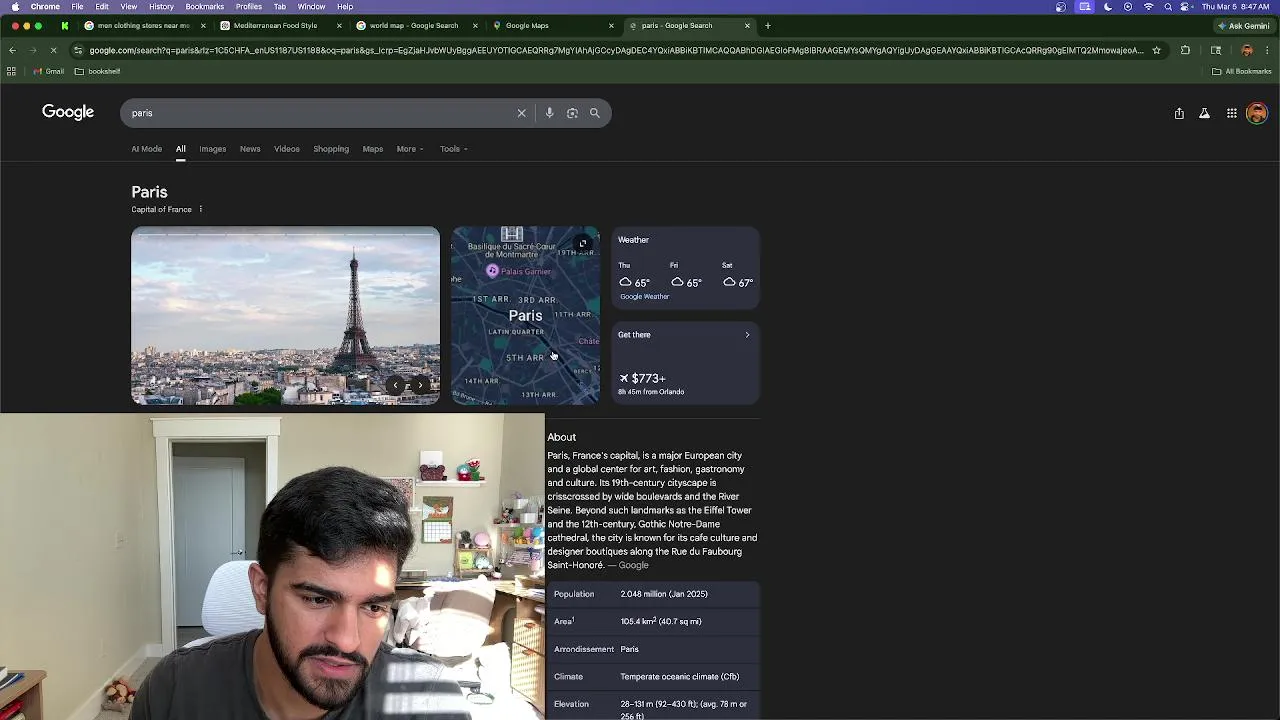Click the Area row label

(x=564, y=621)
